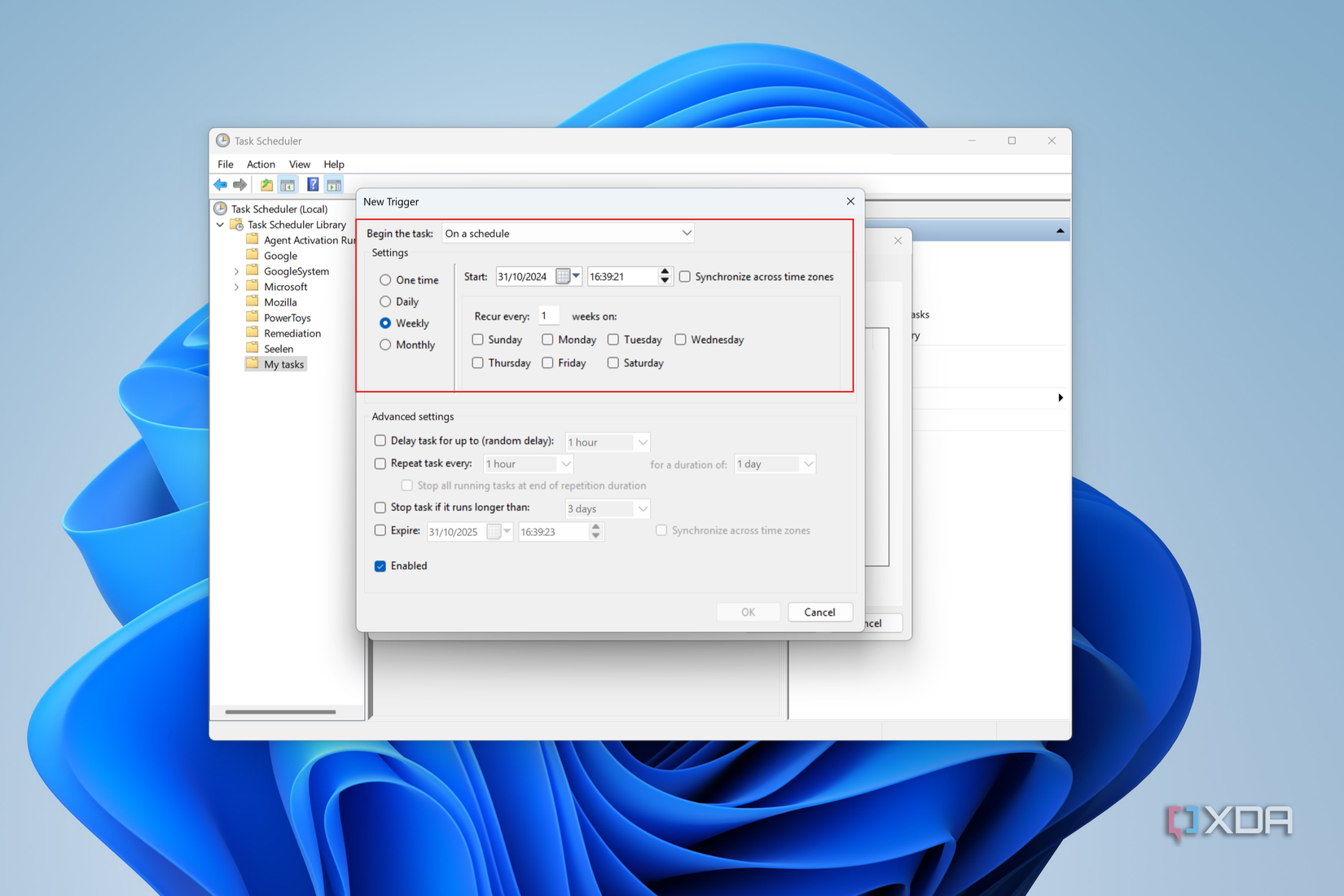Collapse the Task Scheduler Library node

(220, 225)
